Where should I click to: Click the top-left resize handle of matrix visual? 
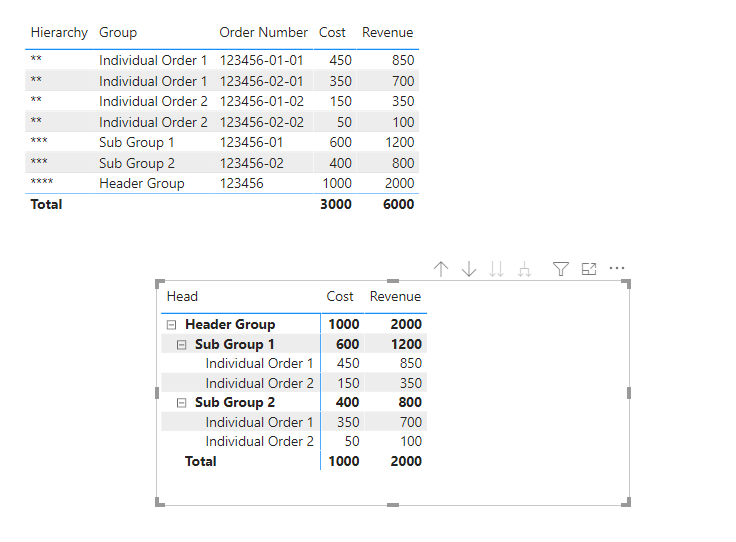(160, 283)
